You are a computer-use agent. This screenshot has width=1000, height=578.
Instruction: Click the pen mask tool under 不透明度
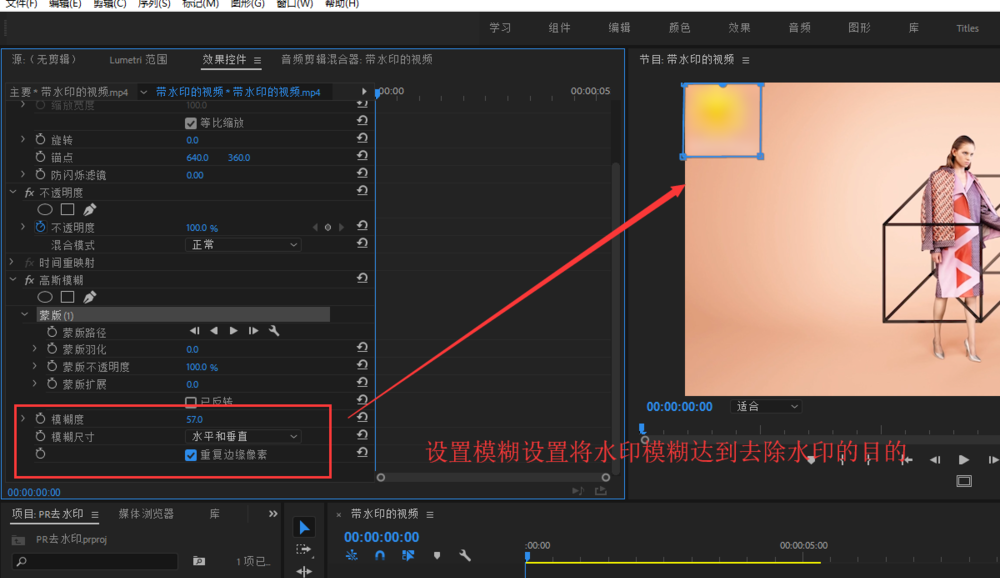click(90, 210)
